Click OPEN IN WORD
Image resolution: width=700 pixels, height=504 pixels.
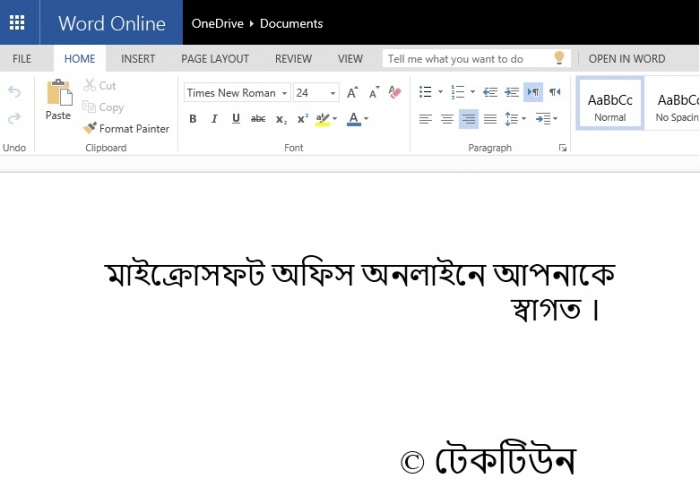coord(627,58)
